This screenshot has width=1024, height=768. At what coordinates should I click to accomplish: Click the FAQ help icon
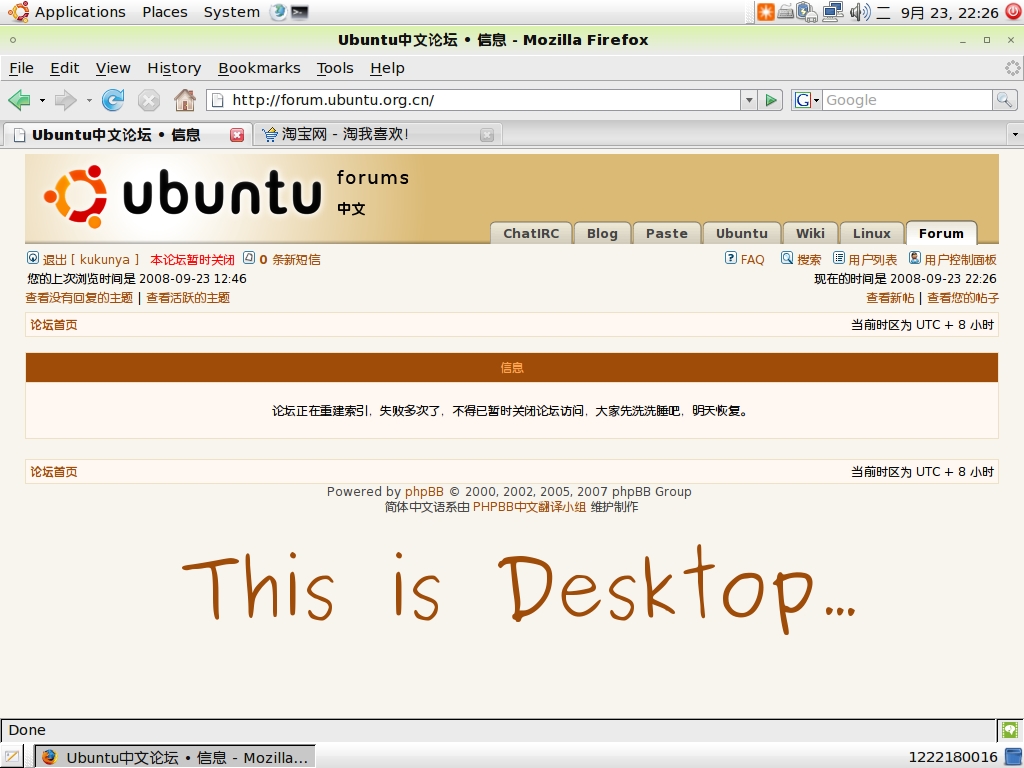coord(731,258)
